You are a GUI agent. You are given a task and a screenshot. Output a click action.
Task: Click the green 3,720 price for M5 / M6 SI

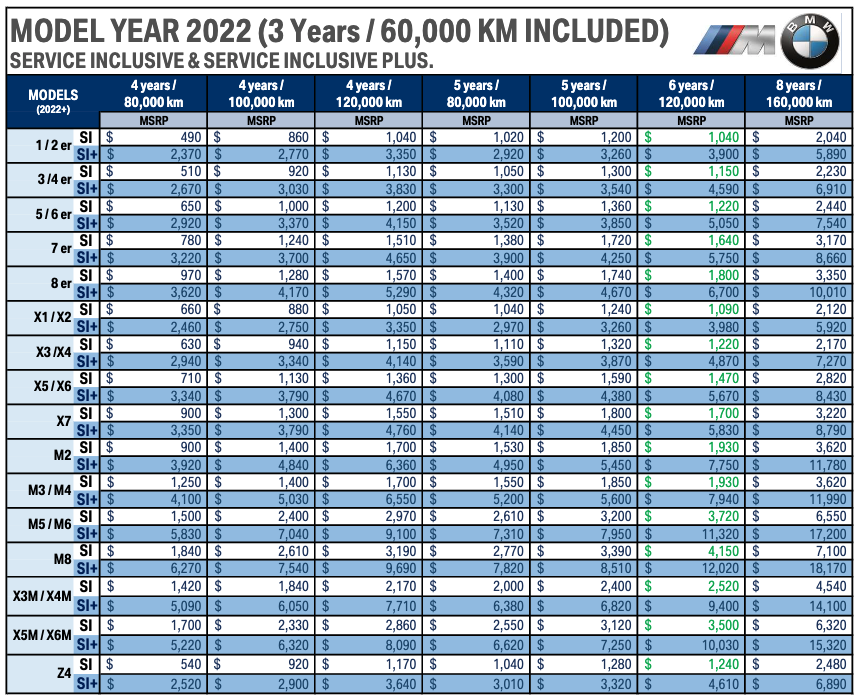coord(724,516)
